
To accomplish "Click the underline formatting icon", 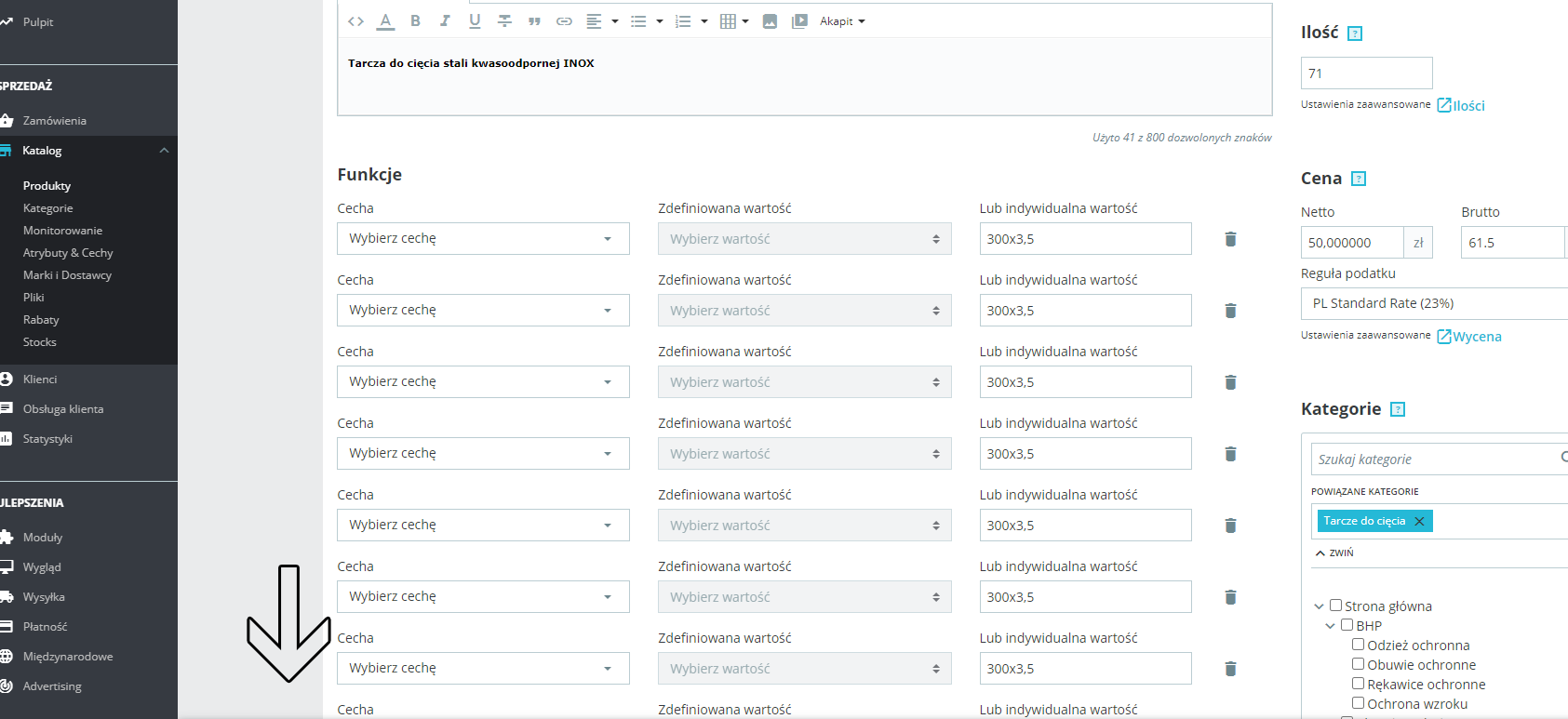I will pos(475,21).
